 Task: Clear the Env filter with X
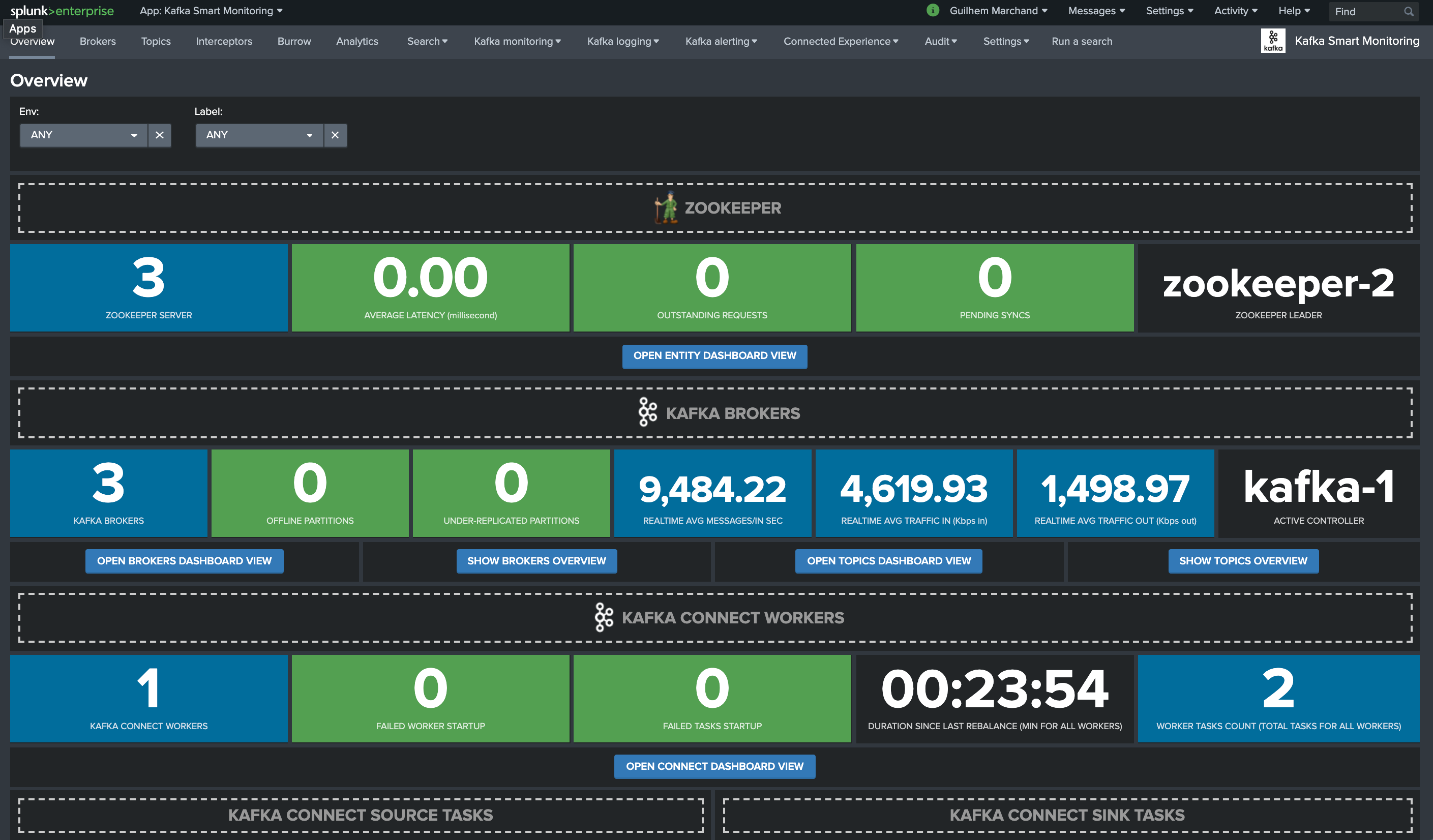click(160, 135)
